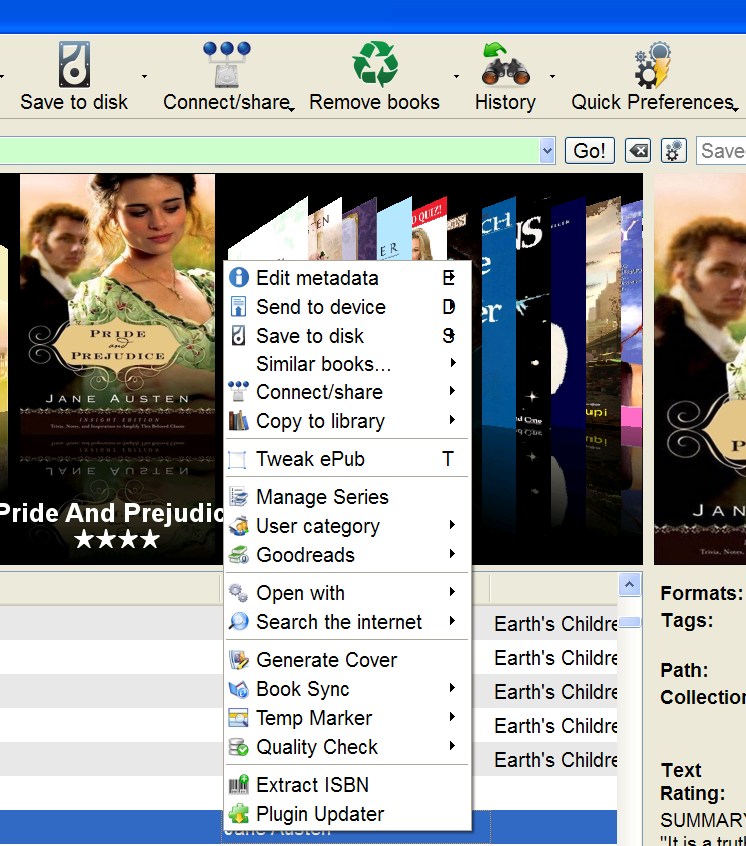Open advanced search gear icon beside Go!
746x846 pixels.
(x=674, y=151)
